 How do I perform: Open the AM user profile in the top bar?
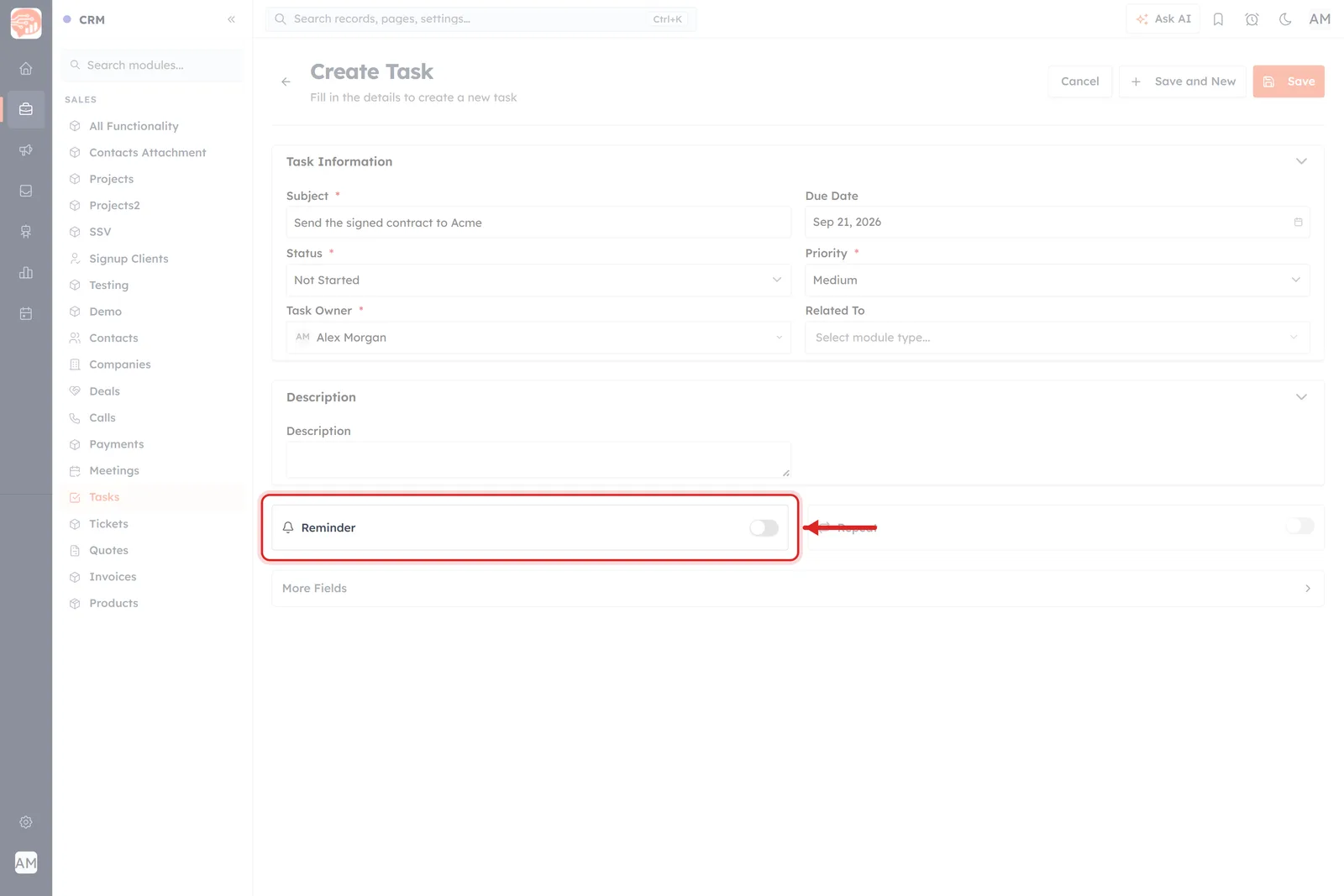click(x=1320, y=19)
